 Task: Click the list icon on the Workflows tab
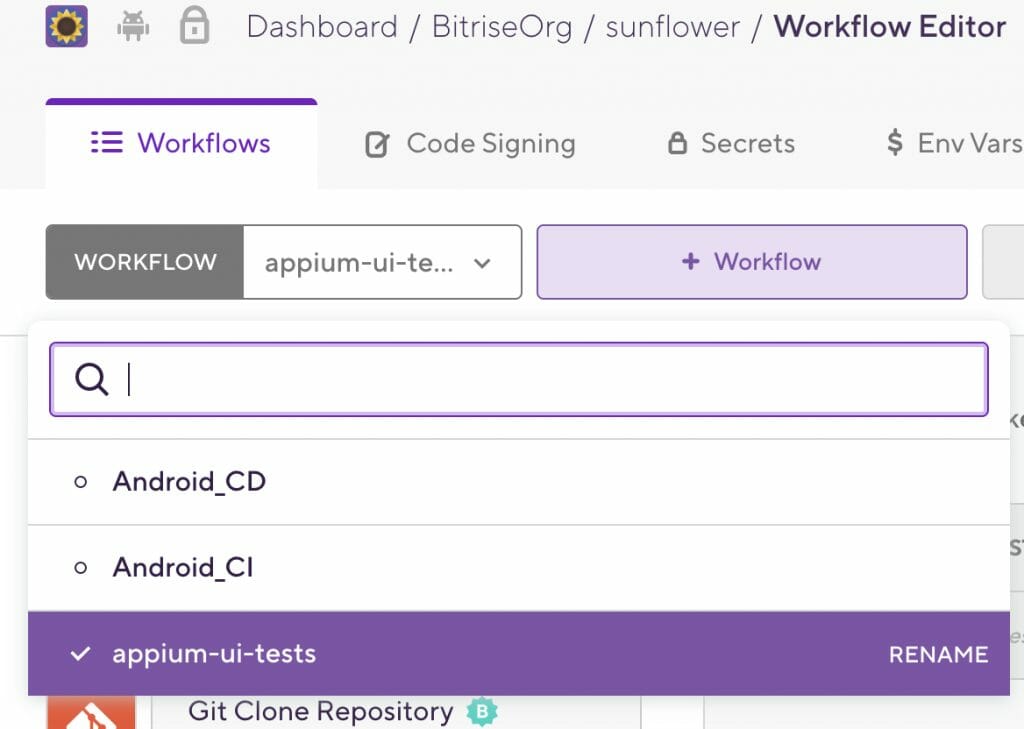click(106, 143)
